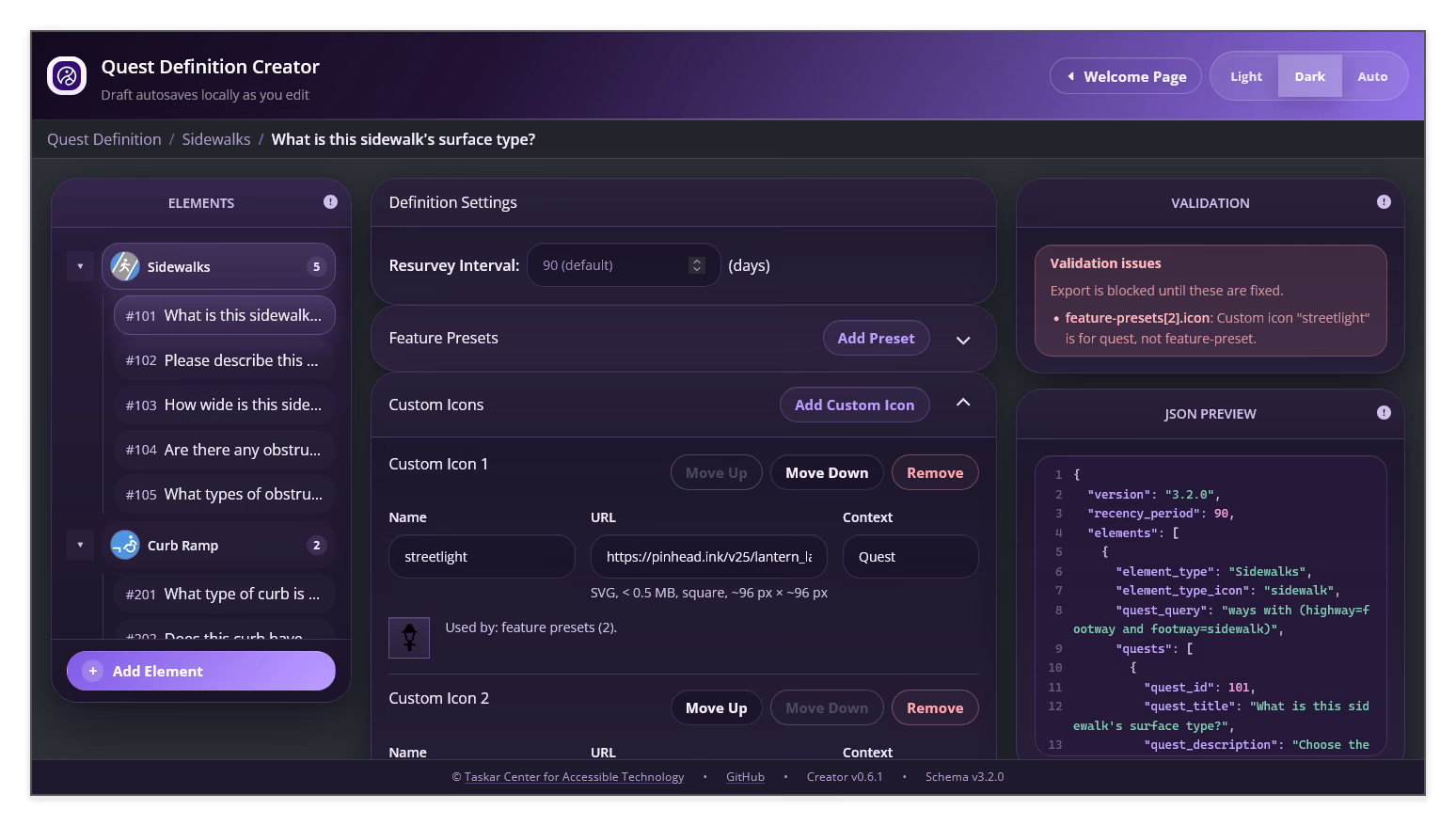This screenshot has height=826, width=1456.
Task: Collapse the Sidewalks element group
Action: [80, 266]
